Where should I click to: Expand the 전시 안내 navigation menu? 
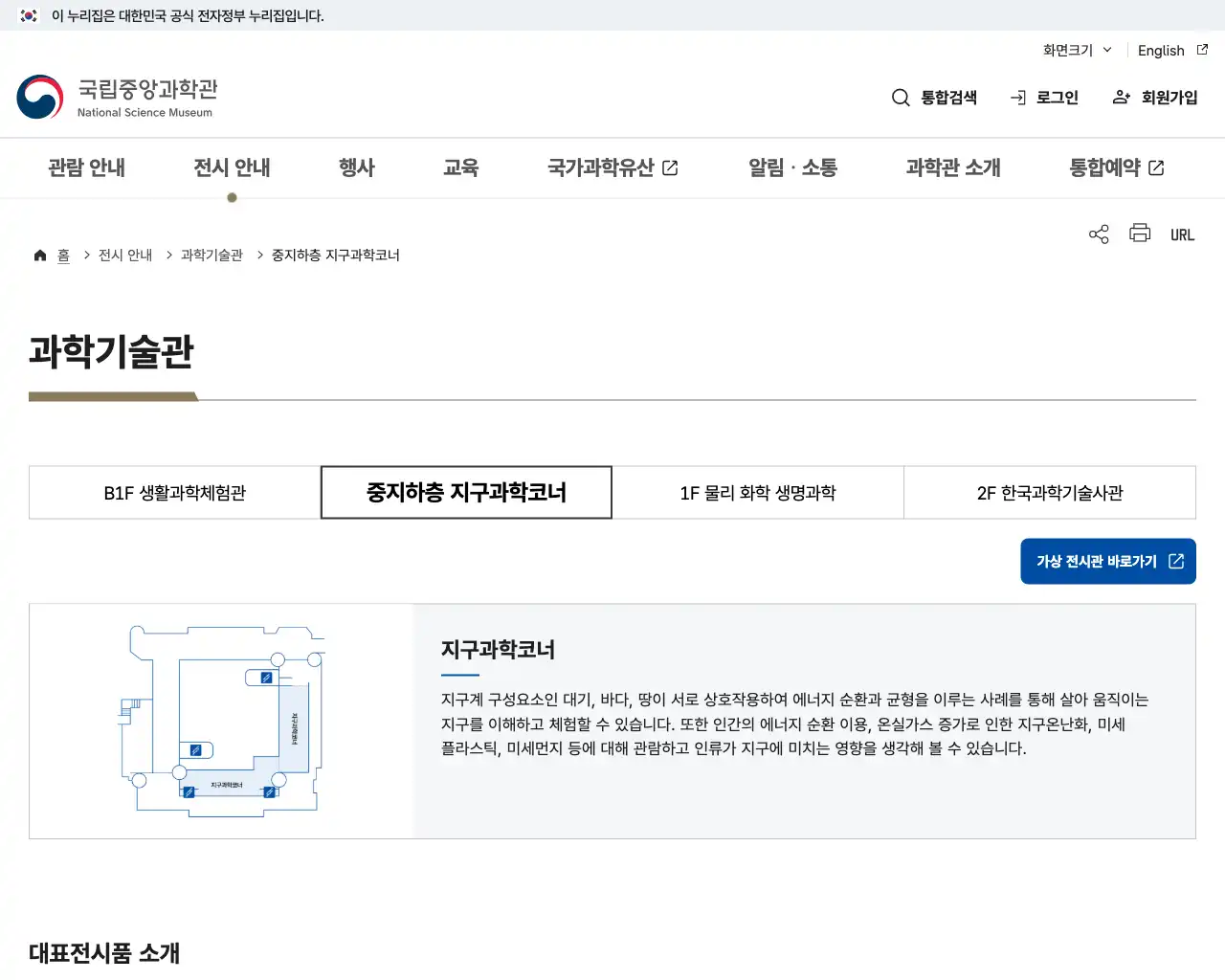click(232, 167)
